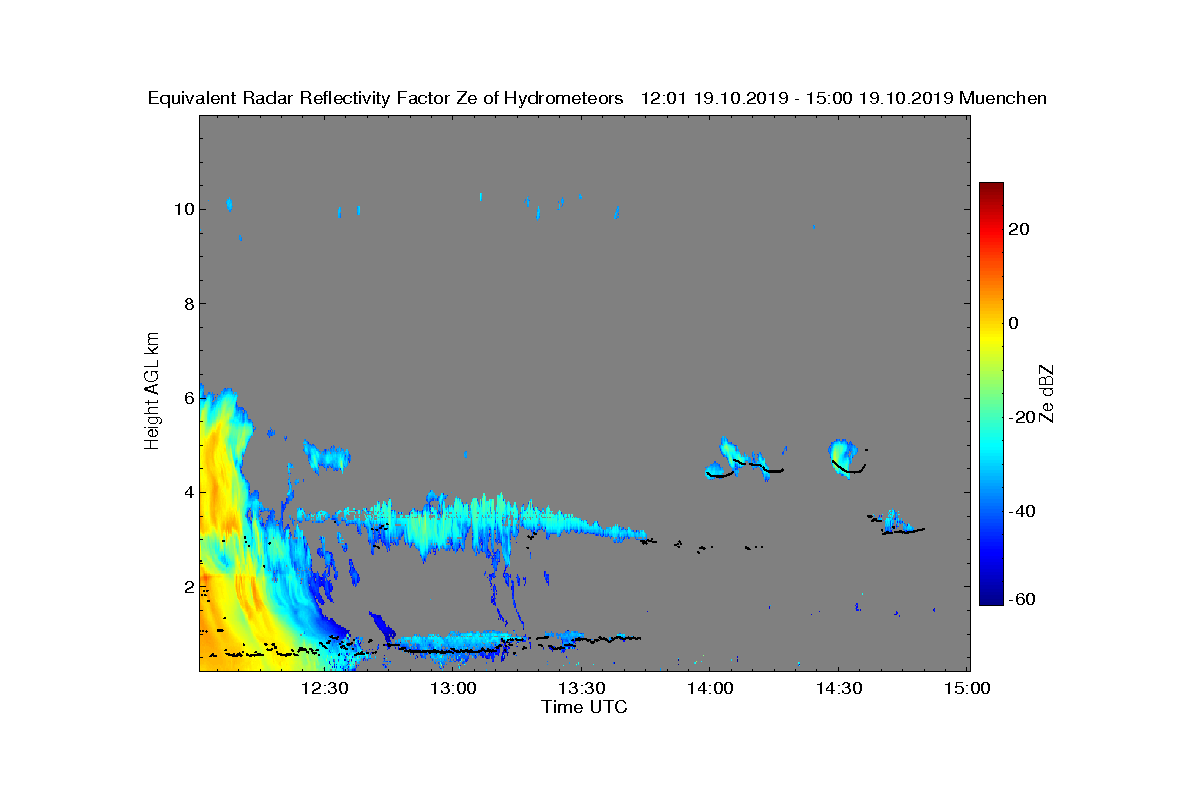This screenshot has height=800, width=1200.
Task: Click the 12:30 time tick label
Action: click(x=324, y=688)
